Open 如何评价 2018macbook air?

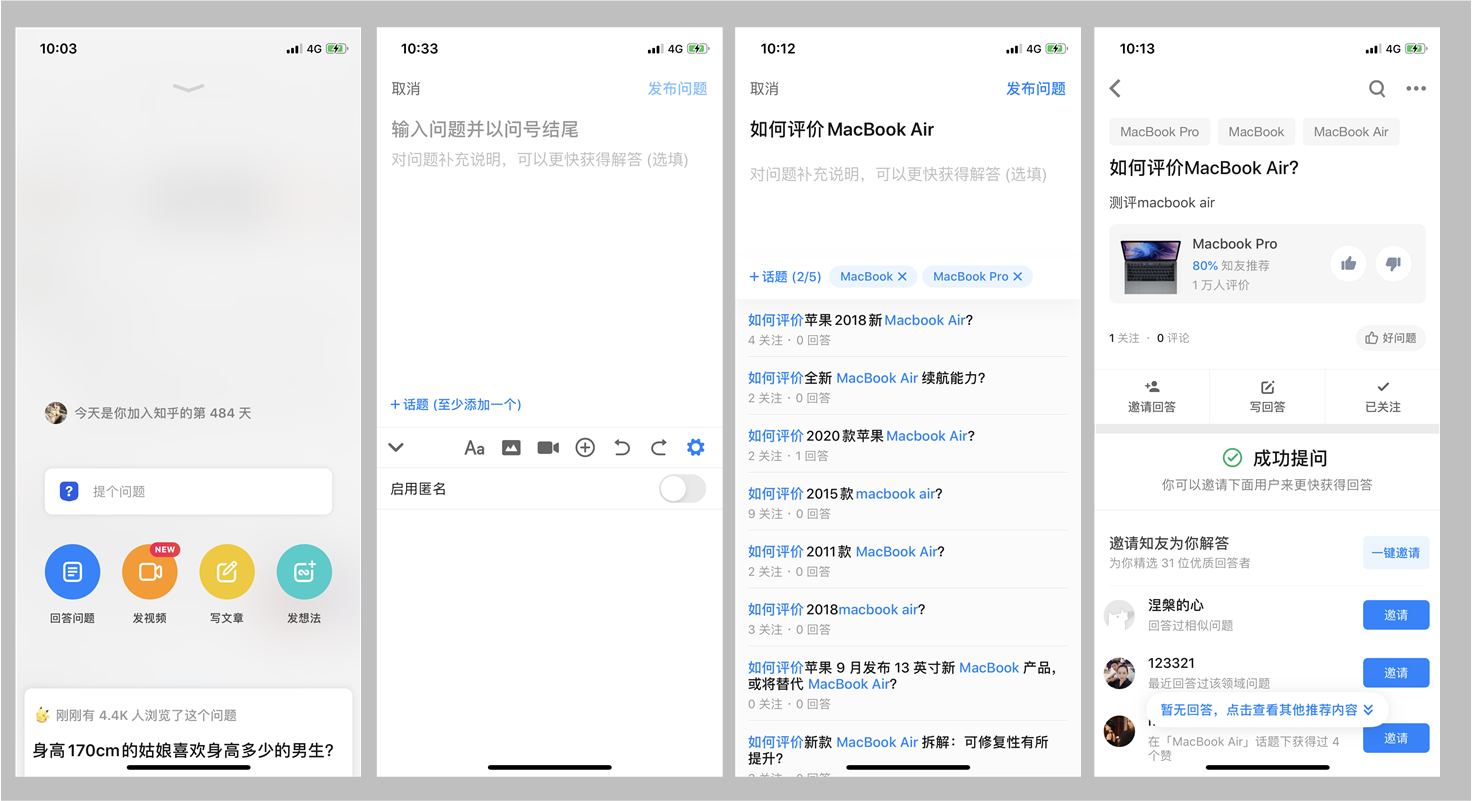point(837,610)
